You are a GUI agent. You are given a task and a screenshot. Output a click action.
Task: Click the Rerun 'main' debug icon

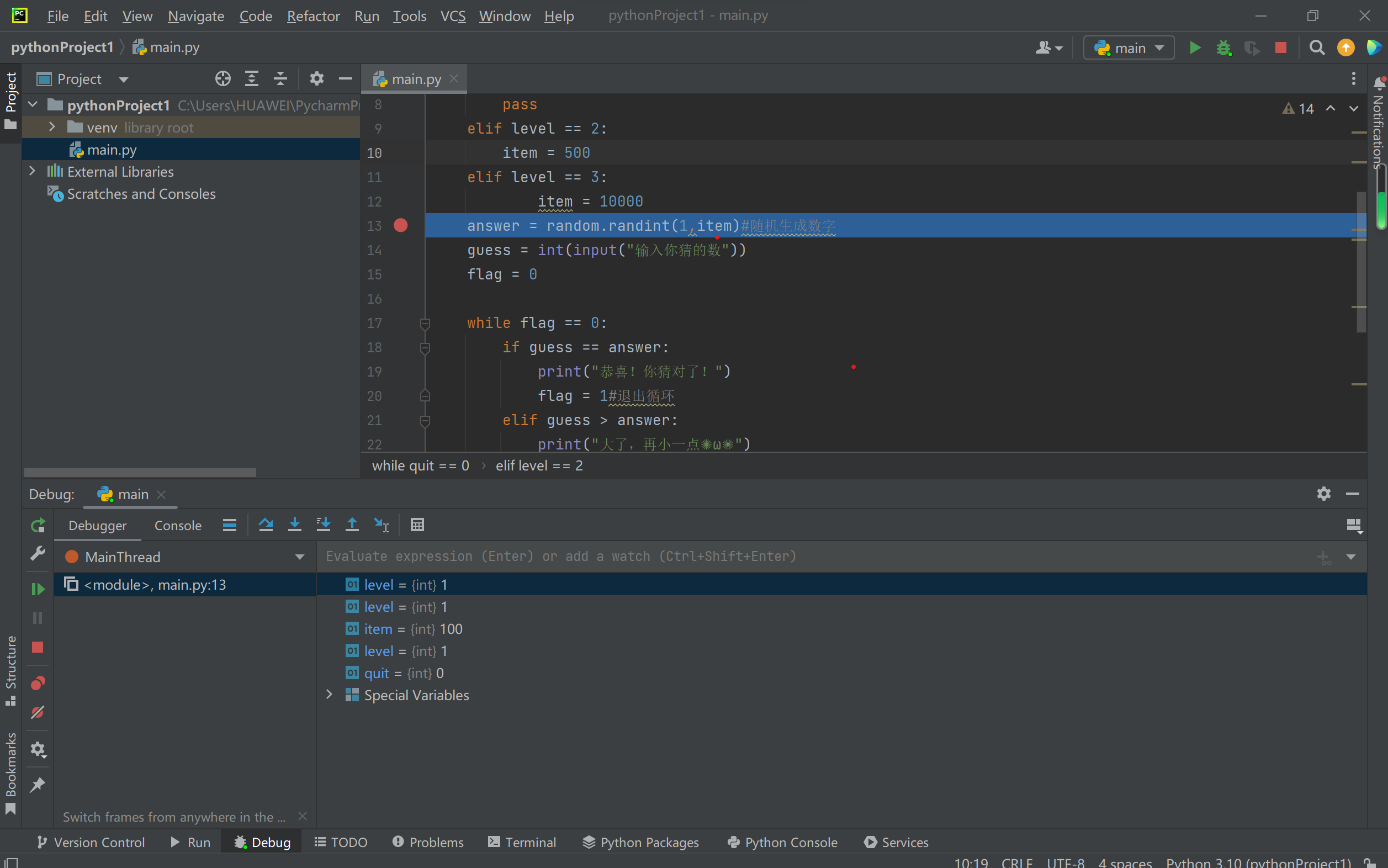point(38,525)
